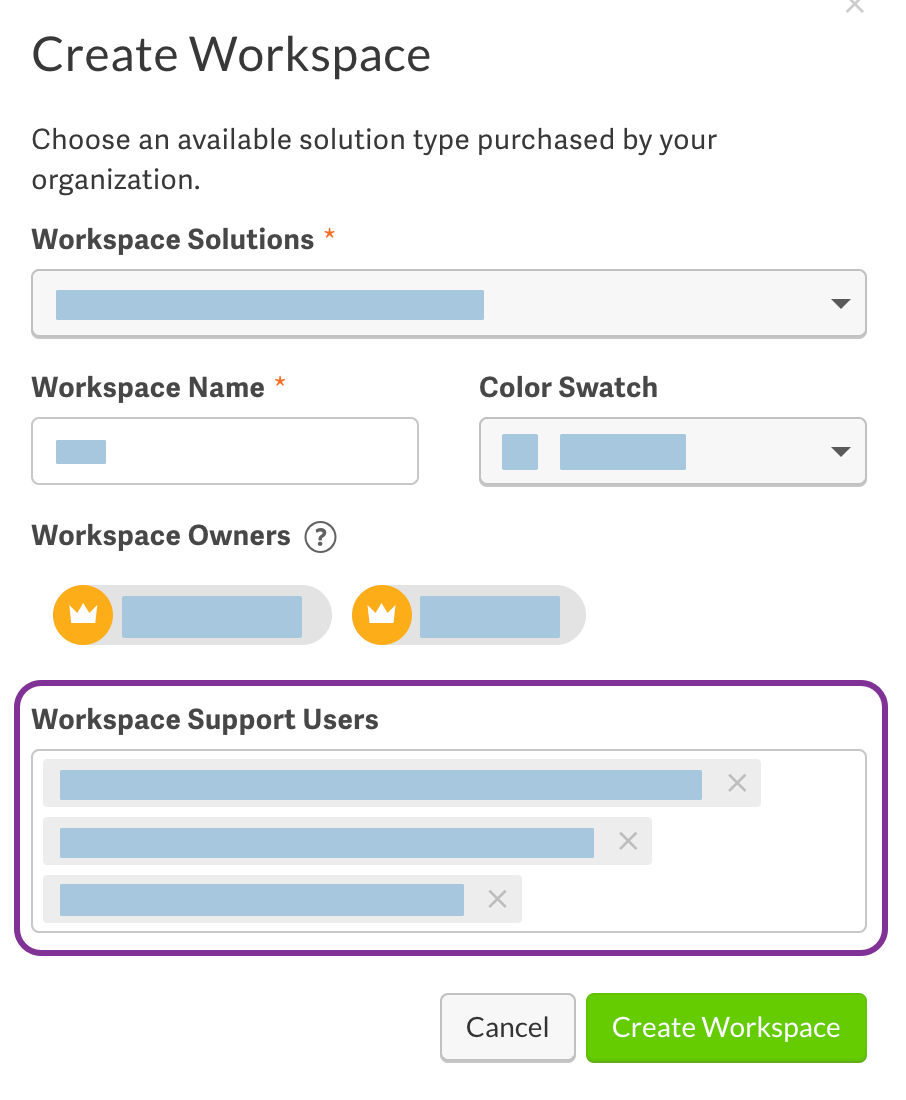Click the Workspace Support Users list area
Screen dimensions: 906x1100
[x=449, y=841]
